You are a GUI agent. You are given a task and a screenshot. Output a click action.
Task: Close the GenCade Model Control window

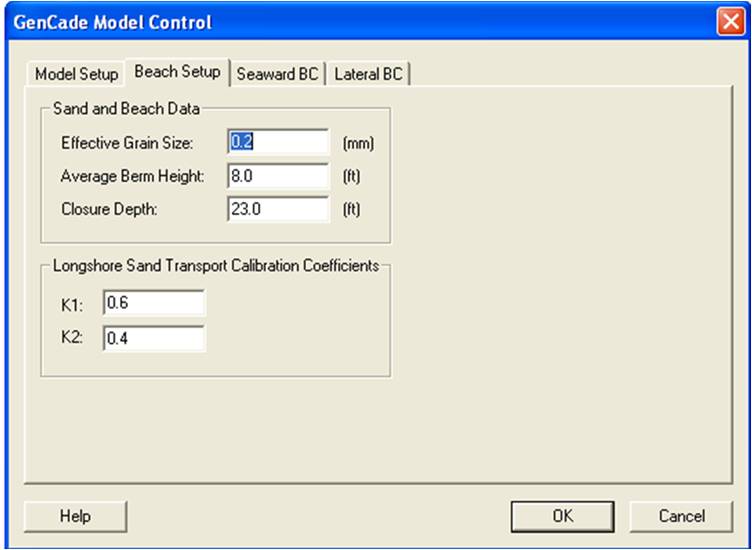730,22
